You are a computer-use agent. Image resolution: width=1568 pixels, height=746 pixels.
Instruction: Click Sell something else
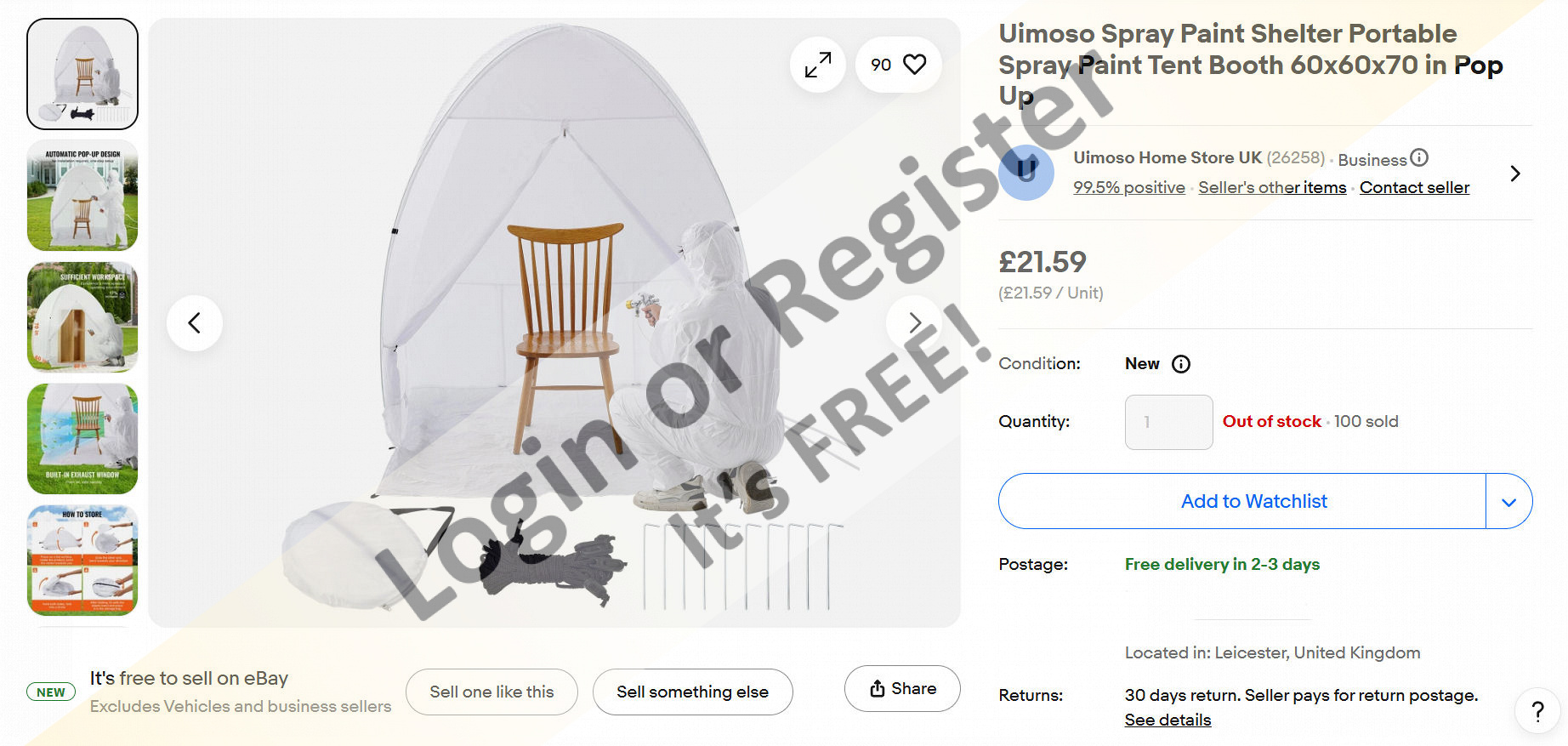(x=692, y=692)
